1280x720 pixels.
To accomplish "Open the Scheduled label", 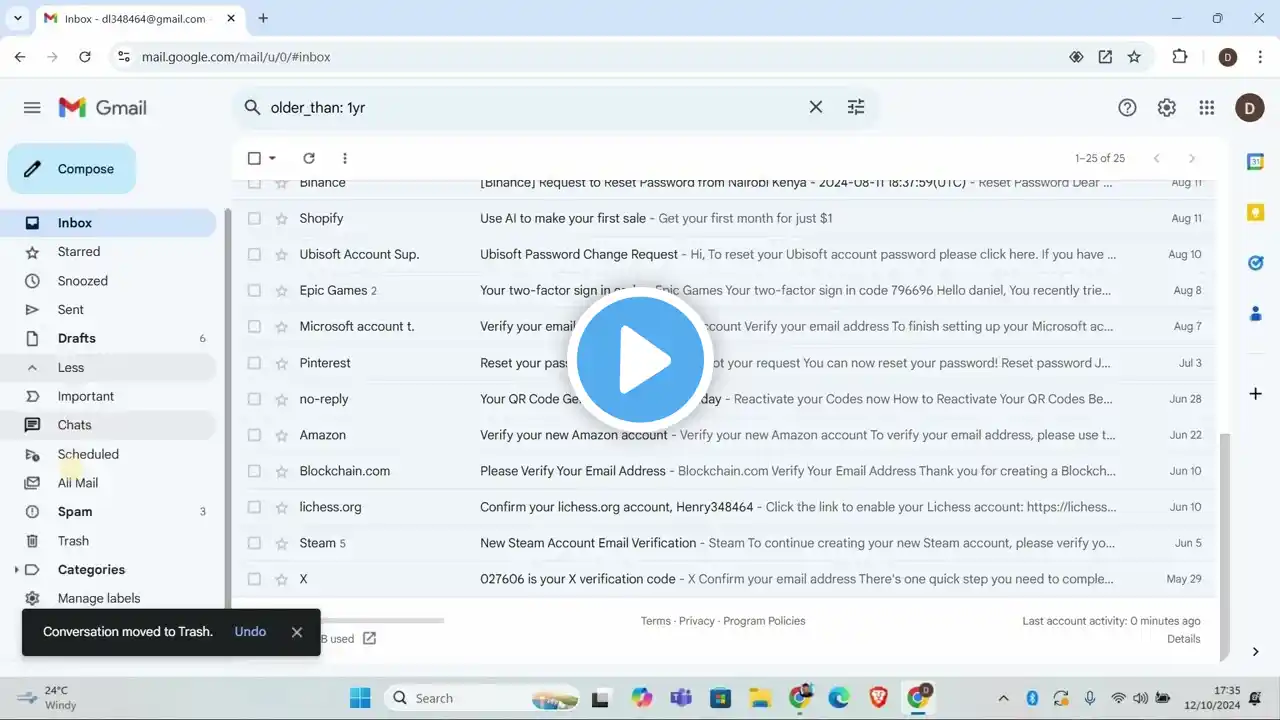I will (108, 454).
